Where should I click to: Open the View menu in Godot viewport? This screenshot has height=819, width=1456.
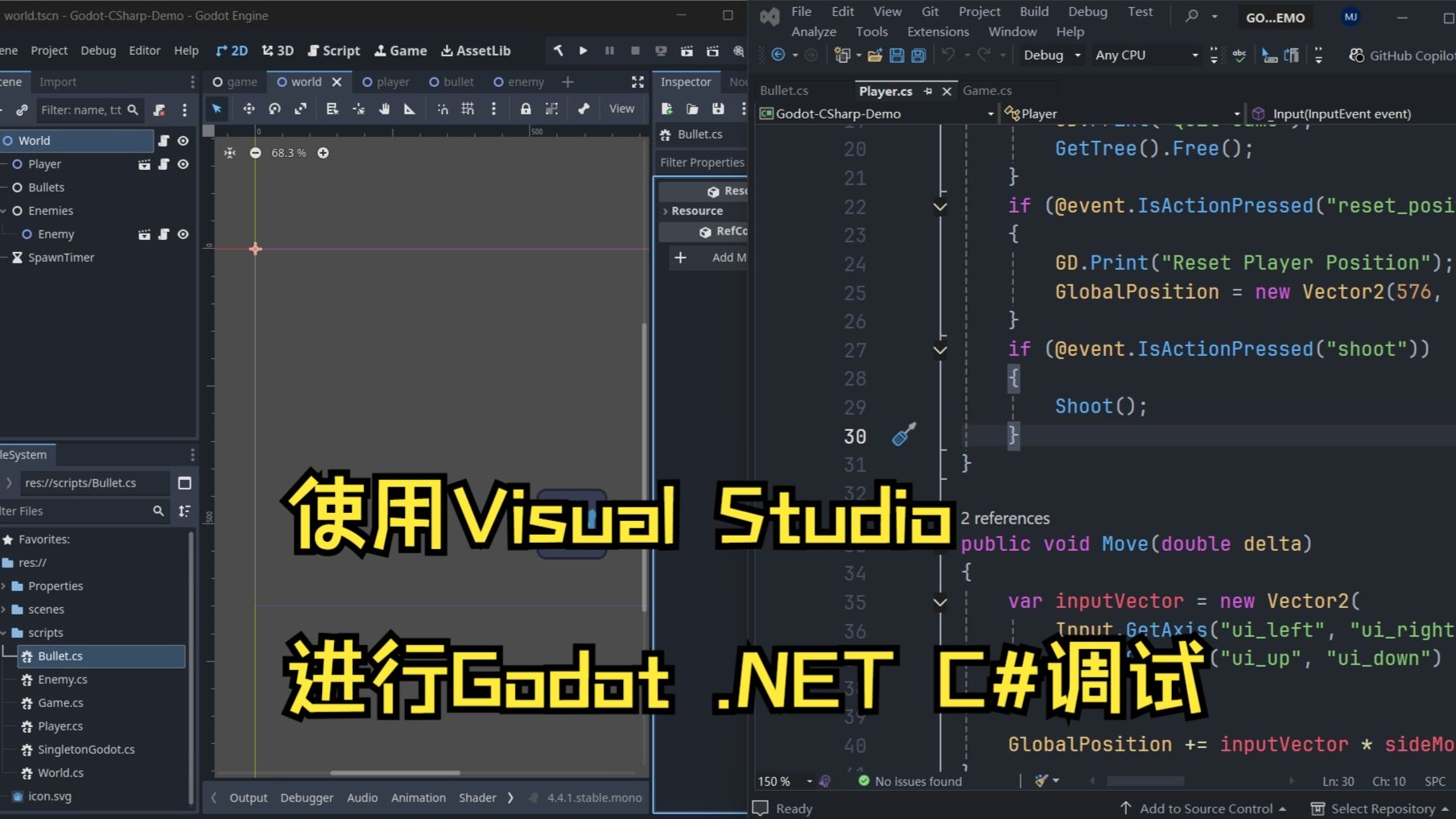tap(621, 109)
